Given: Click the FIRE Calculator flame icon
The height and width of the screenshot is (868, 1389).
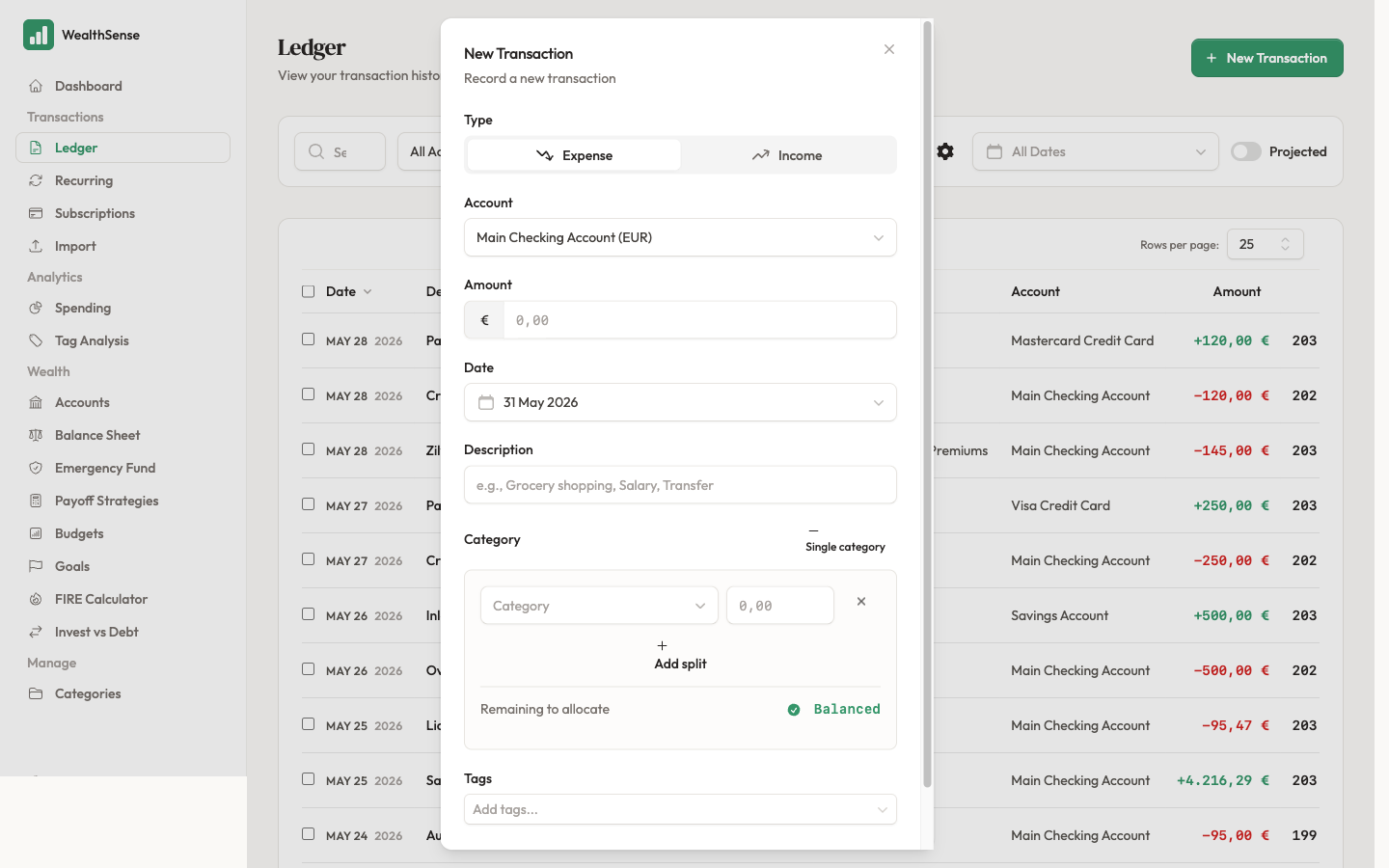Looking at the screenshot, I should pos(36,599).
